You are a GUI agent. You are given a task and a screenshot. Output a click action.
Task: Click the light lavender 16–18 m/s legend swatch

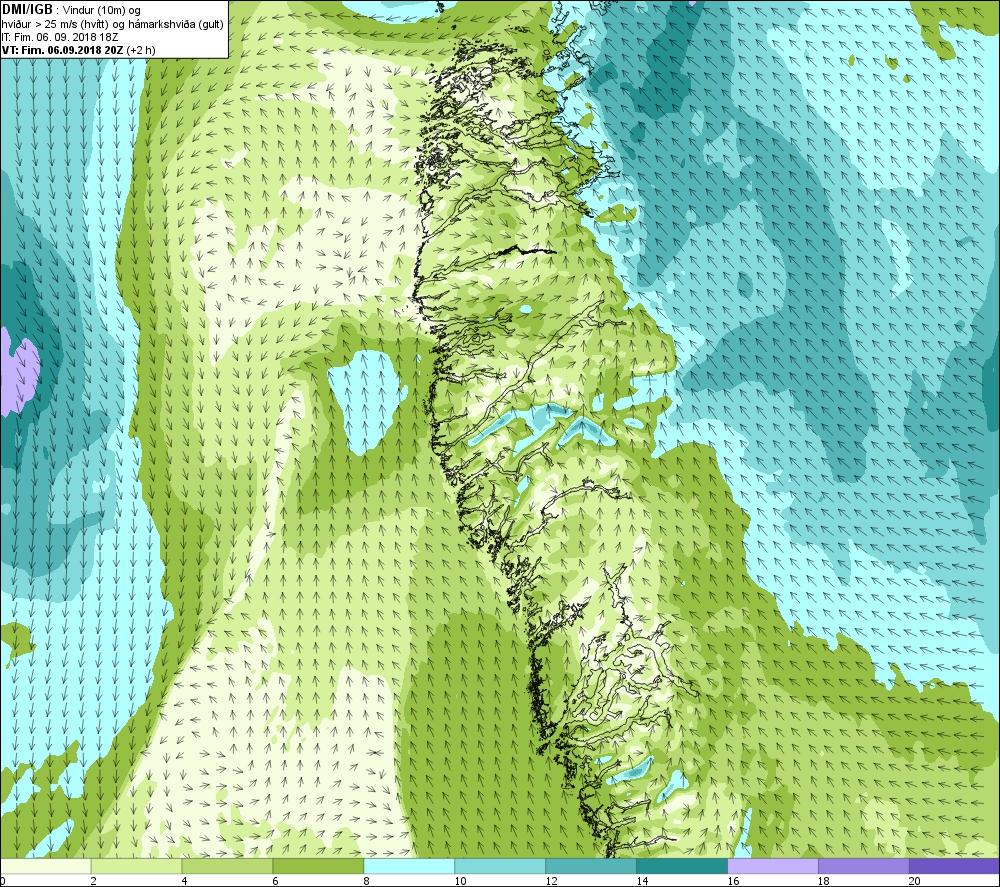773,866
